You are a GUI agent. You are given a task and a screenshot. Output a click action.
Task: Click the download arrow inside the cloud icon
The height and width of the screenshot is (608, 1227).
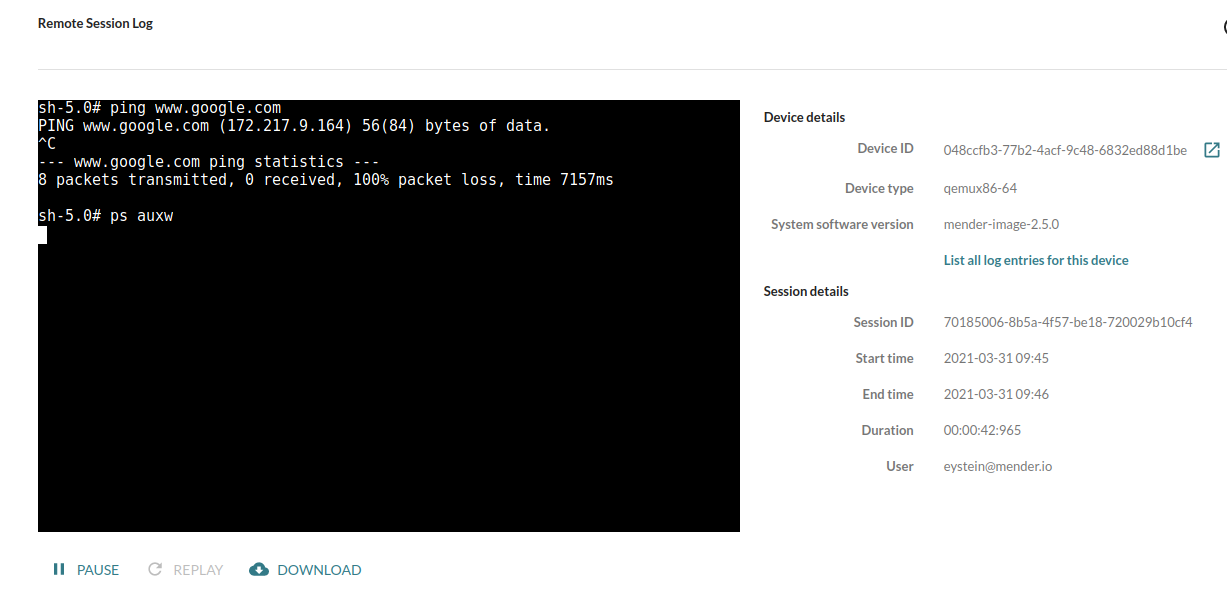pos(259,568)
